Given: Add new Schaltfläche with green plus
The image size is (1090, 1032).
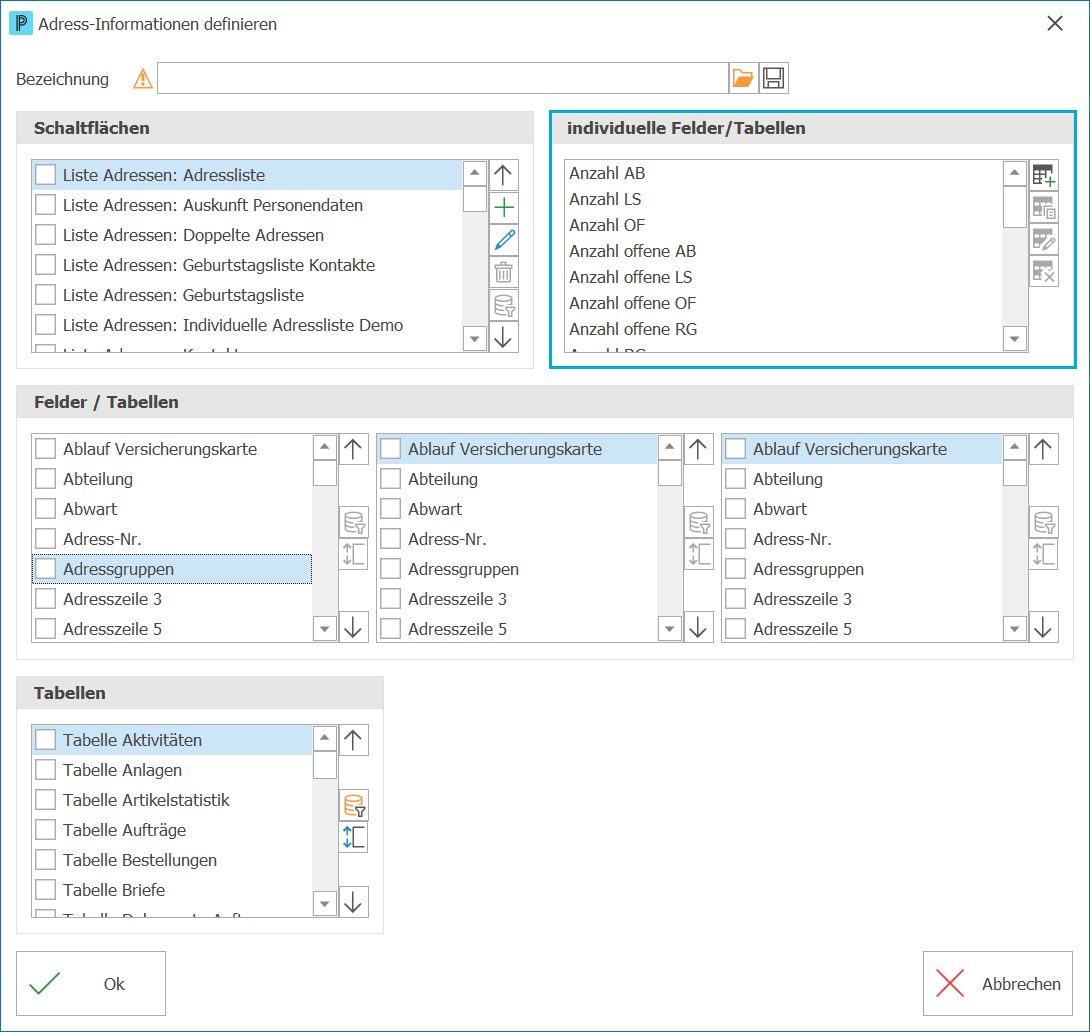Looking at the screenshot, I should pyautogui.click(x=503, y=208).
